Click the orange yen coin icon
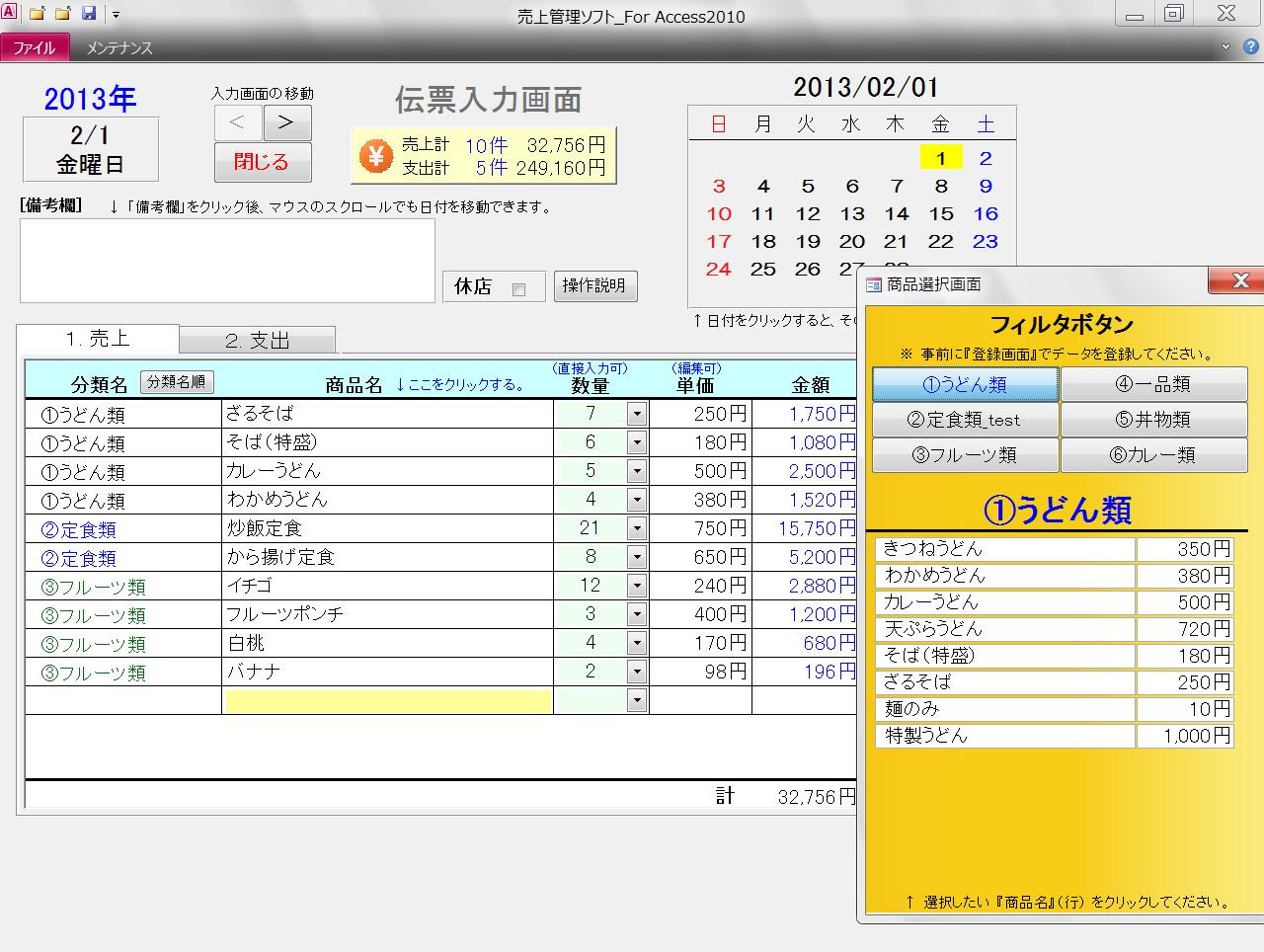Screen dimensions: 1264x952 [376, 156]
